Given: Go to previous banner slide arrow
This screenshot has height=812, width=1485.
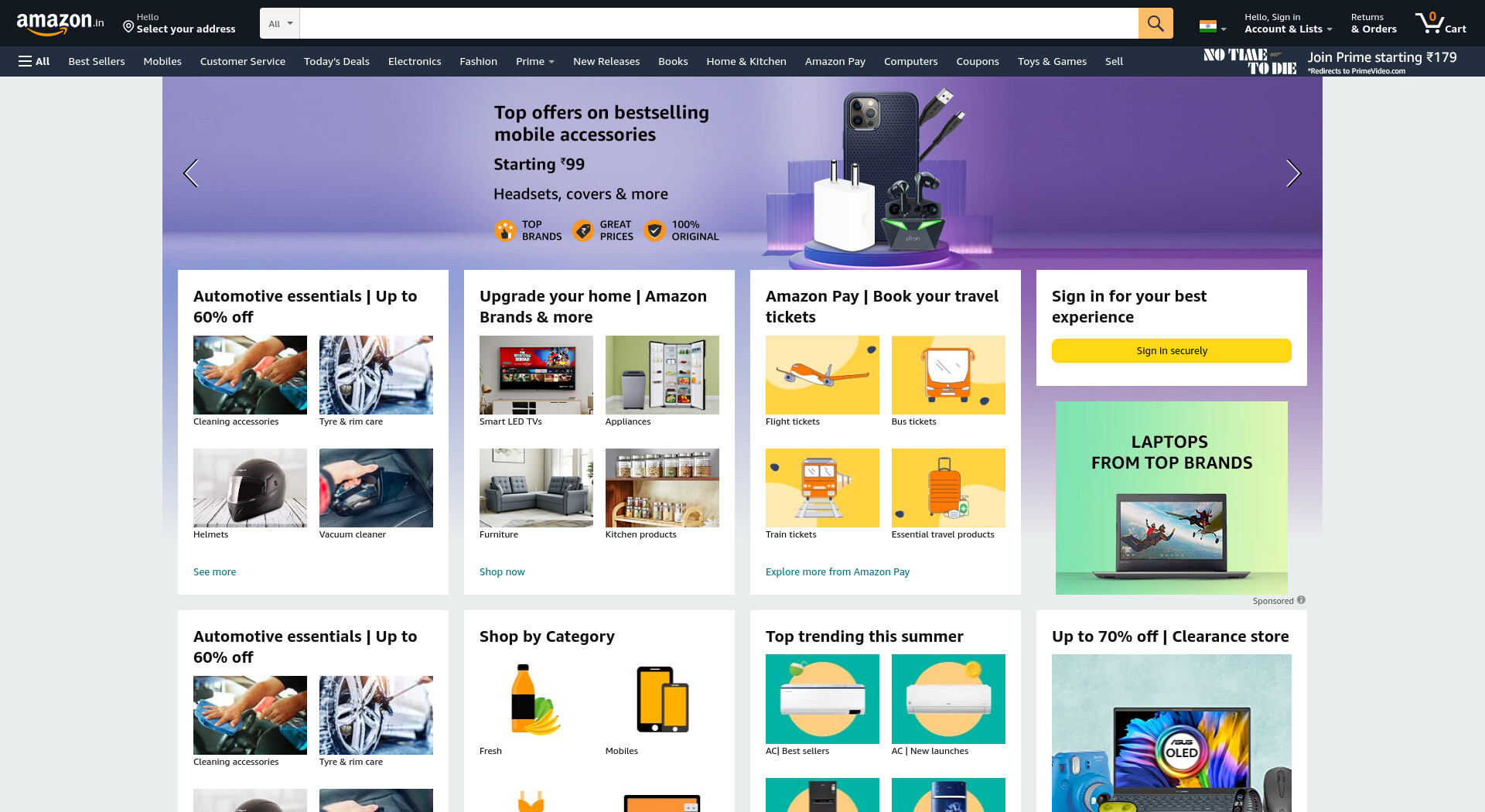Looking at the screenshot, I should tap(191, 173).
